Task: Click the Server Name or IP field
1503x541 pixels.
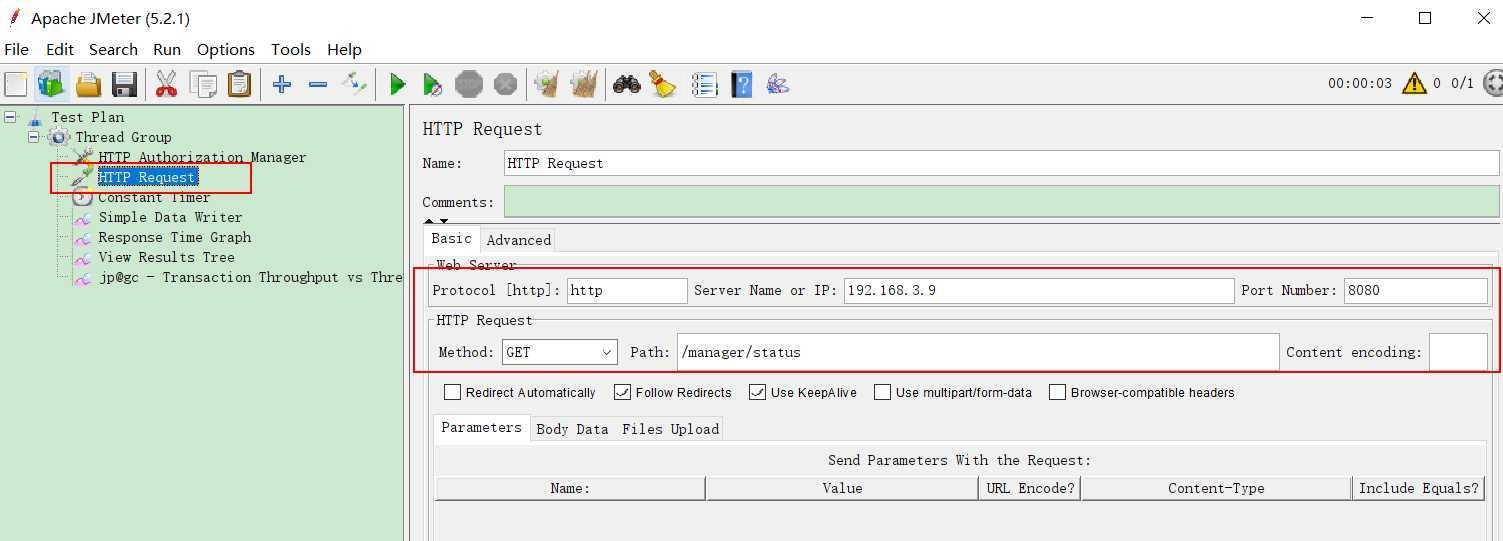Action: [1039, 290]
